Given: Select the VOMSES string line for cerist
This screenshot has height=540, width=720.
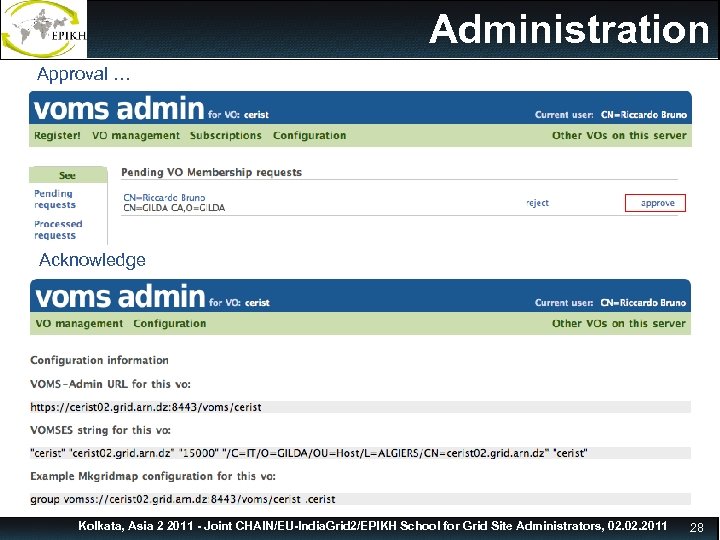Looking at the screenshot, I should tap(360, 453).
